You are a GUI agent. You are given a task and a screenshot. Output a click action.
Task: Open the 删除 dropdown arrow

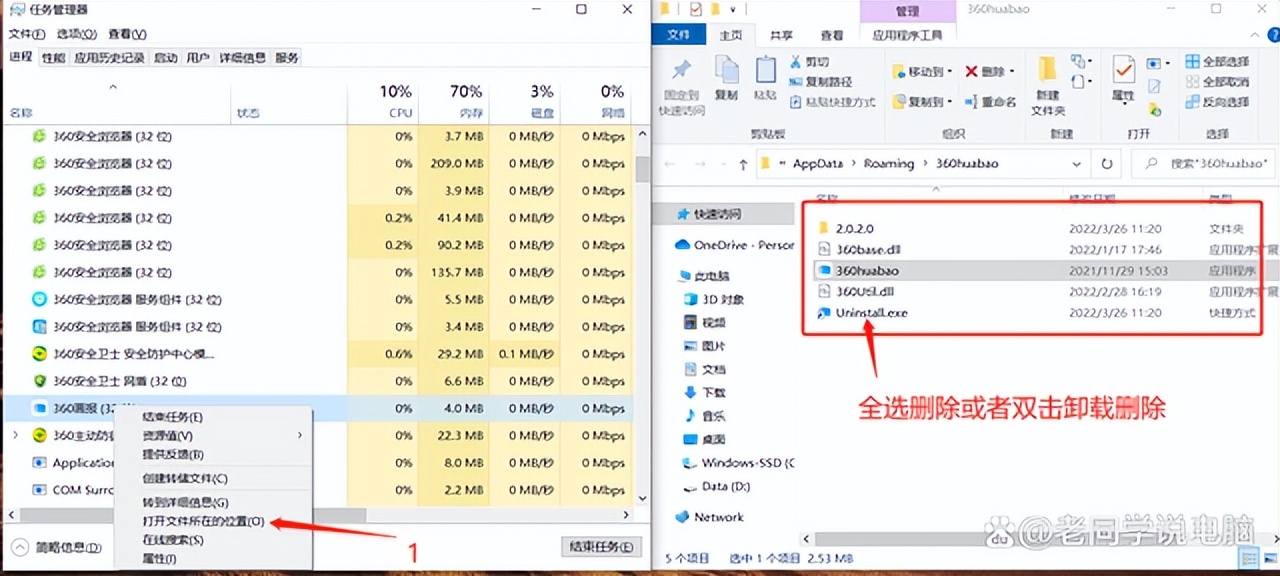(x=1012, y=72)
